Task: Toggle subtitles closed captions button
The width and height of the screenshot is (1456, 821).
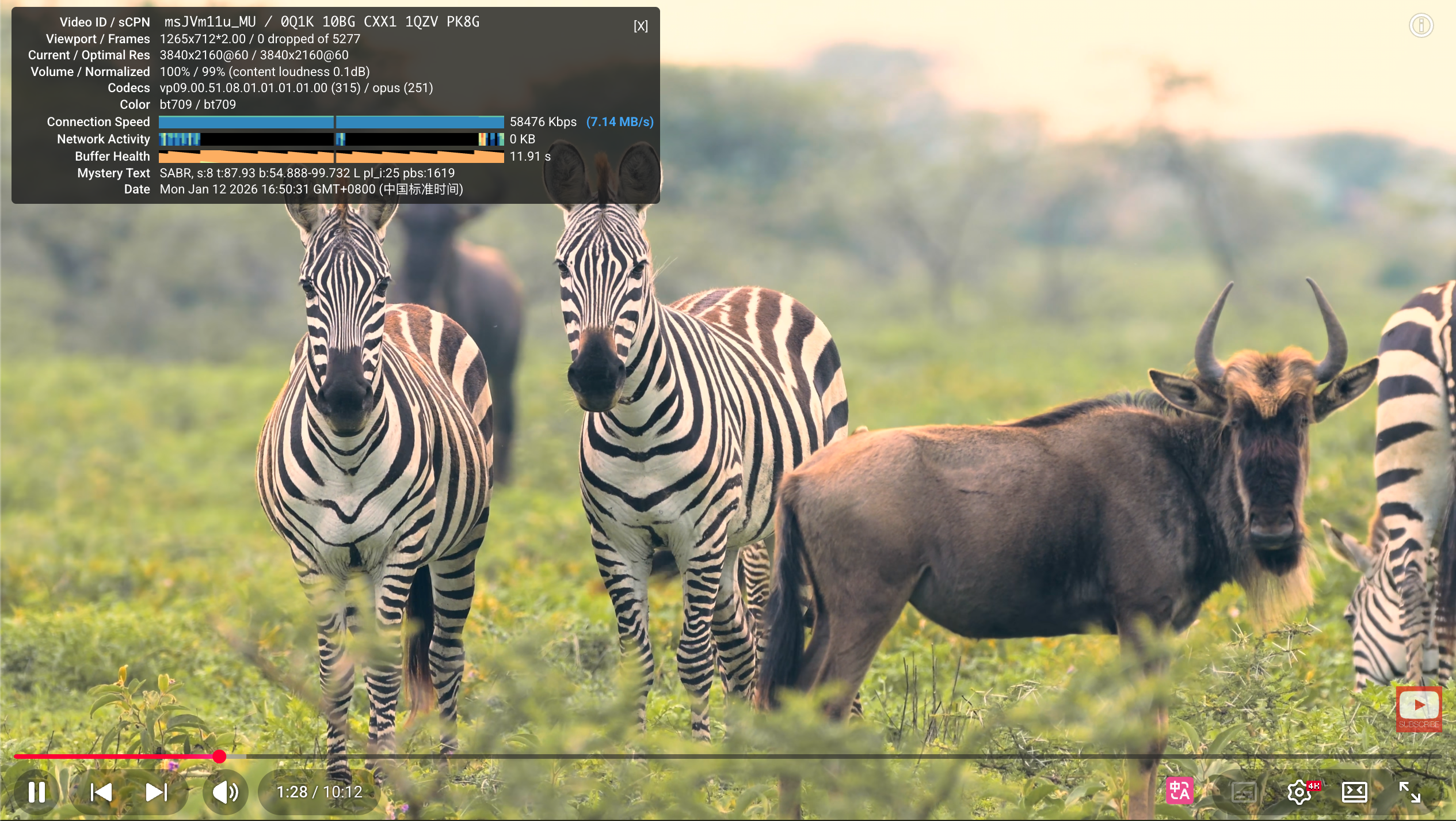Action: [1243, 792]
